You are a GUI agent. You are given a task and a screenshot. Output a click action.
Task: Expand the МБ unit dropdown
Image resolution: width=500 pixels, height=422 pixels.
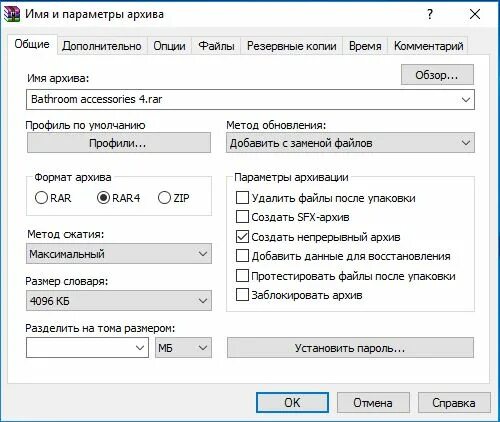183,348
